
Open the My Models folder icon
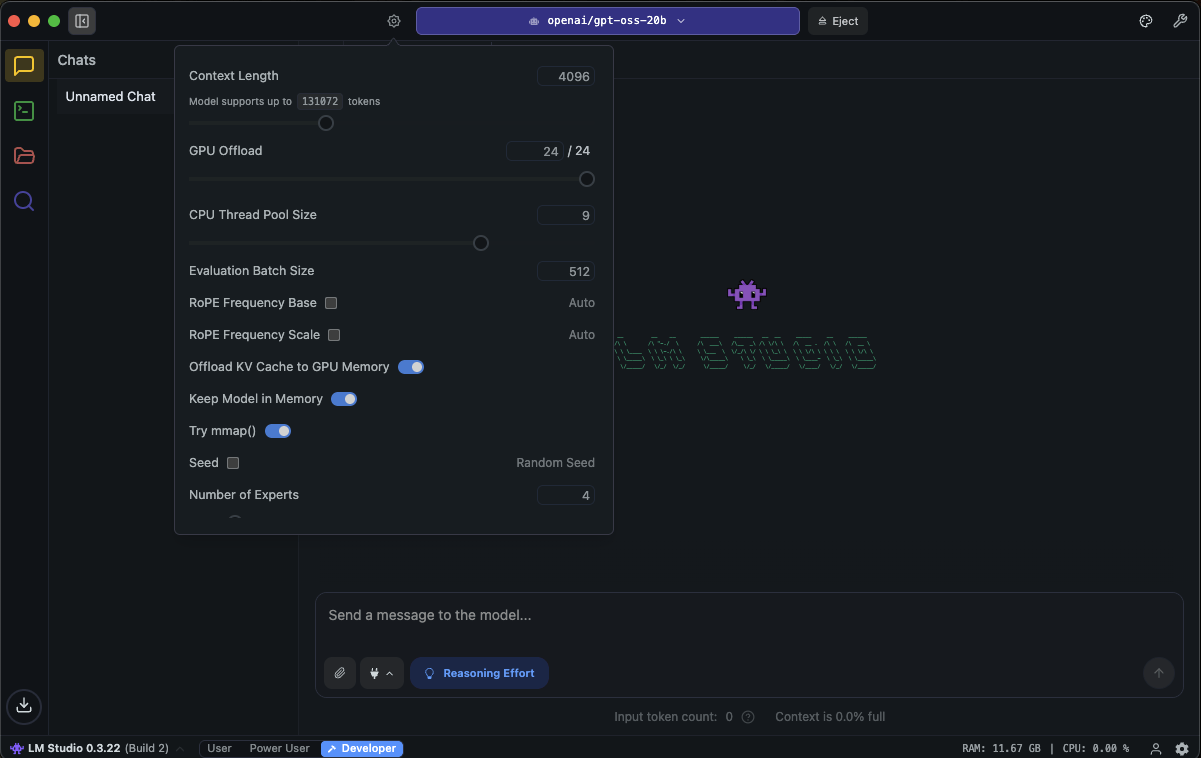(x=24, y=156)
